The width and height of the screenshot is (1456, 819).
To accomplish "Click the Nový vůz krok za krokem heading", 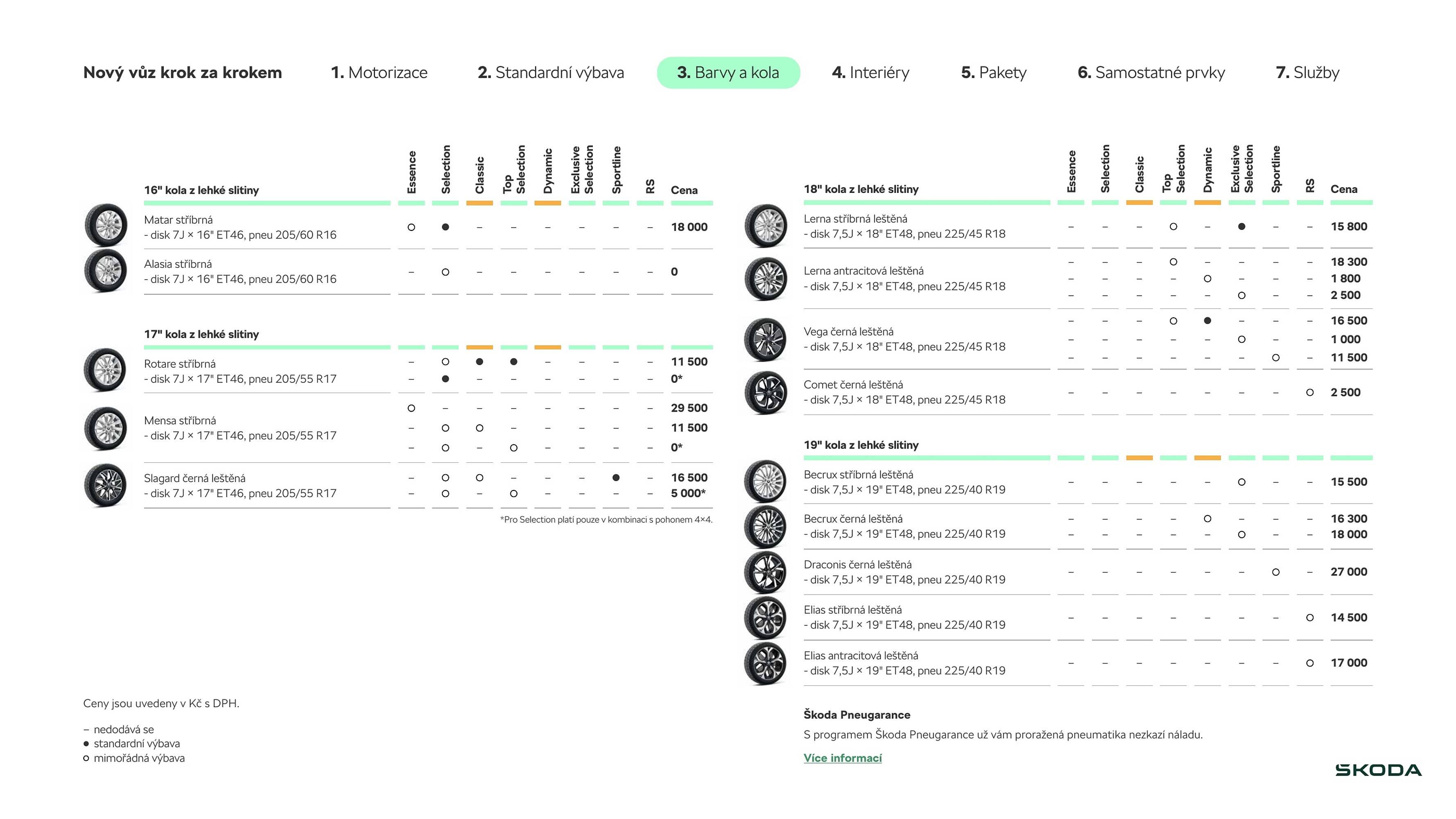I will click(x=183, y=72).
